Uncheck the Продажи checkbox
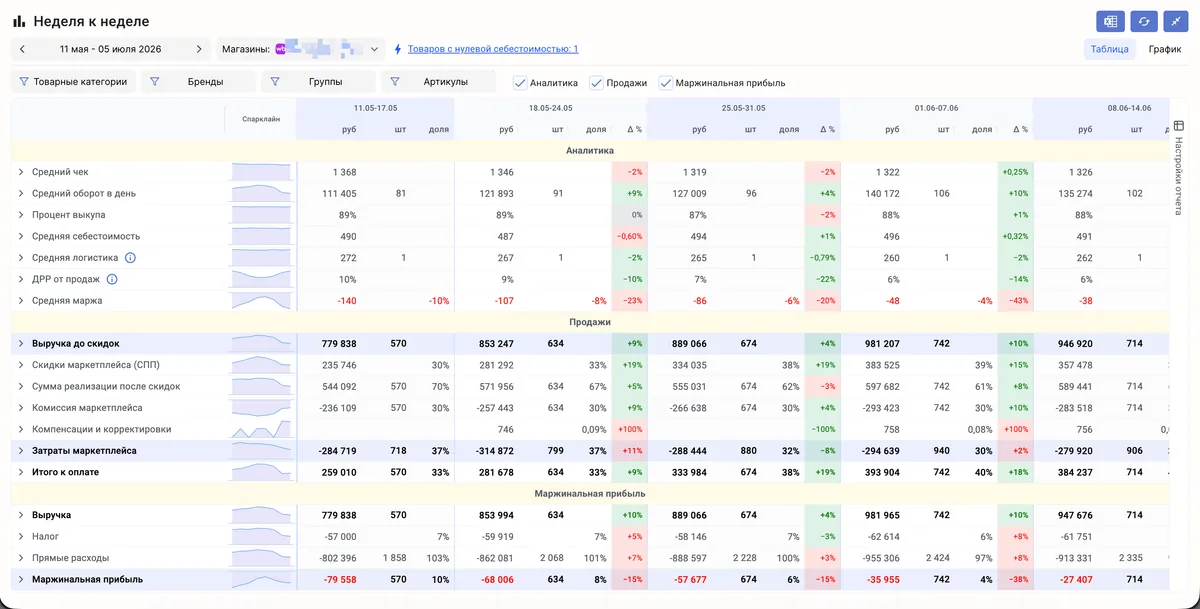Screen dimensions: 1200x609 (596, 83)
